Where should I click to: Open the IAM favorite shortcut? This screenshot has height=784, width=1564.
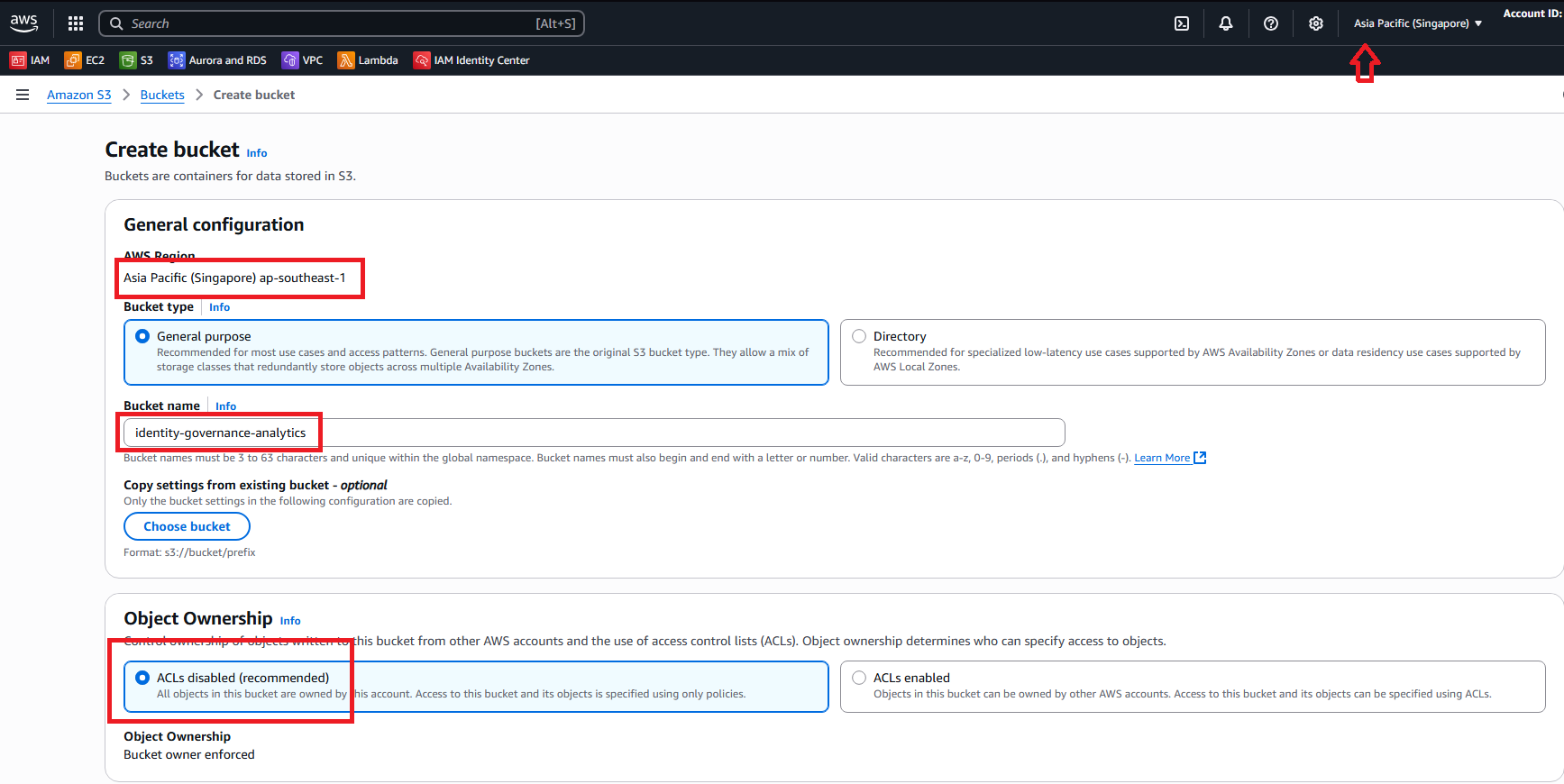point(30,60)
